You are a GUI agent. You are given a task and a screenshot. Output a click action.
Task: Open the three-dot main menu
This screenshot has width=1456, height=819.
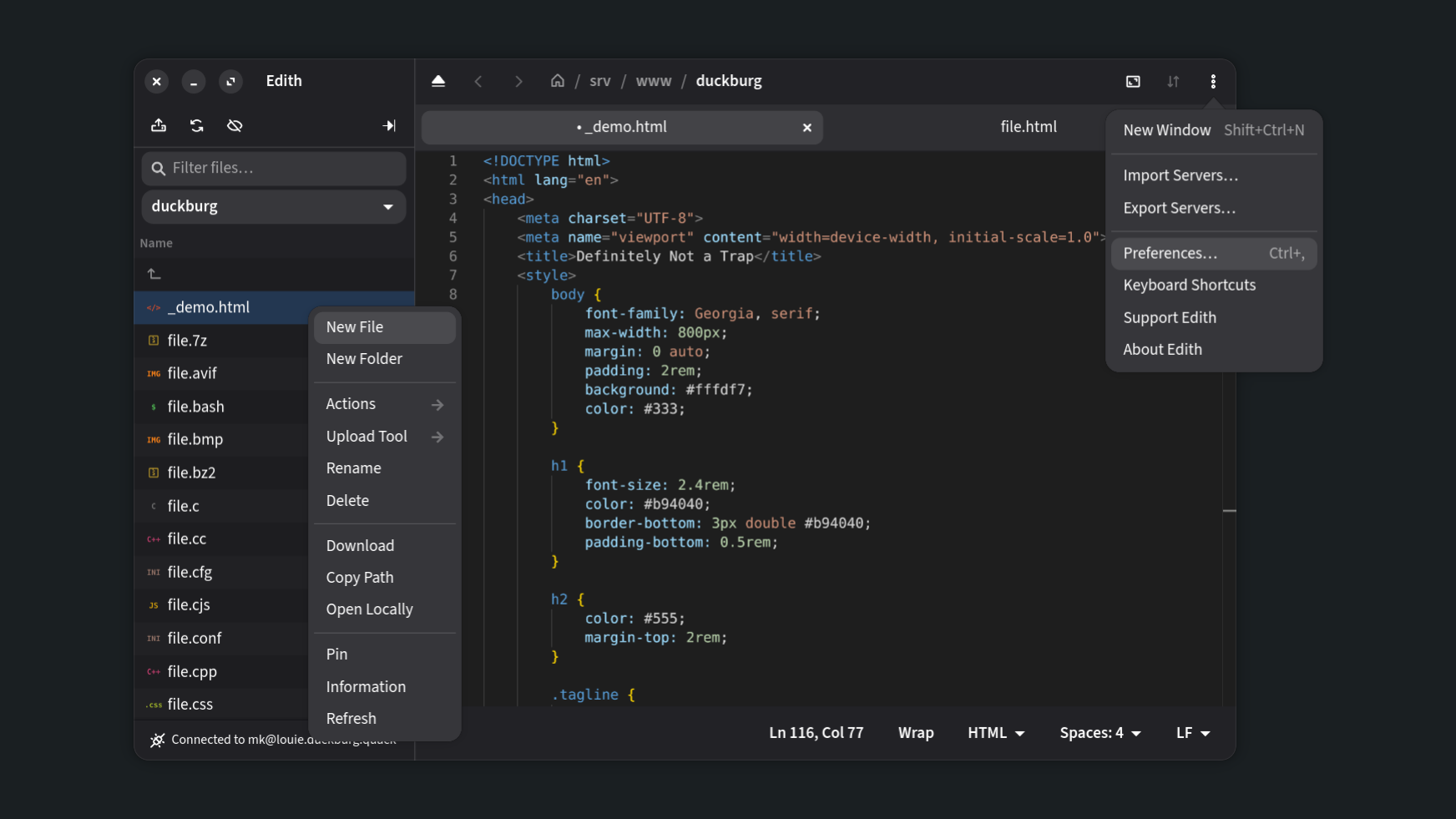[1213, 81]
